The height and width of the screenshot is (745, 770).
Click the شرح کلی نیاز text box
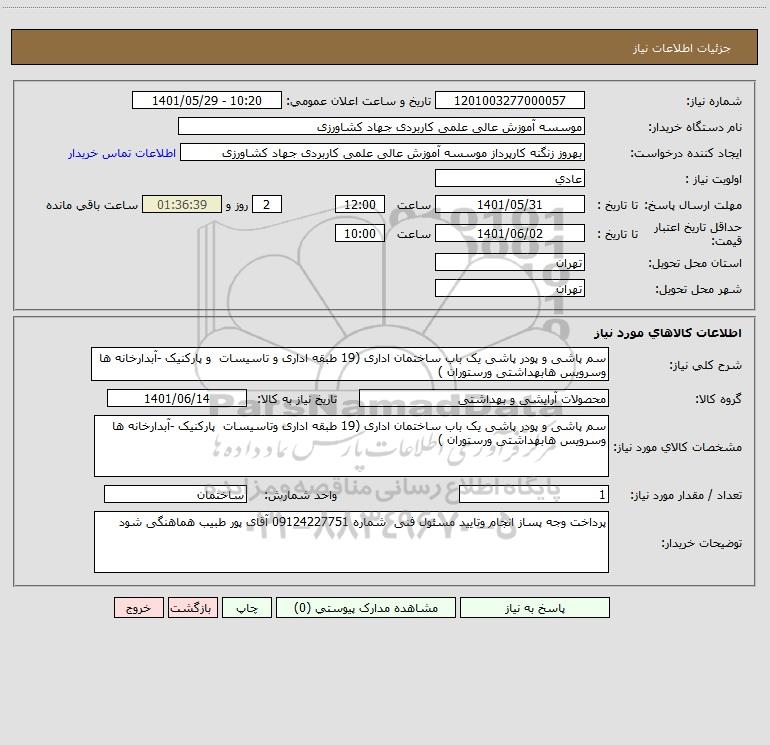[x=350, y=364]
